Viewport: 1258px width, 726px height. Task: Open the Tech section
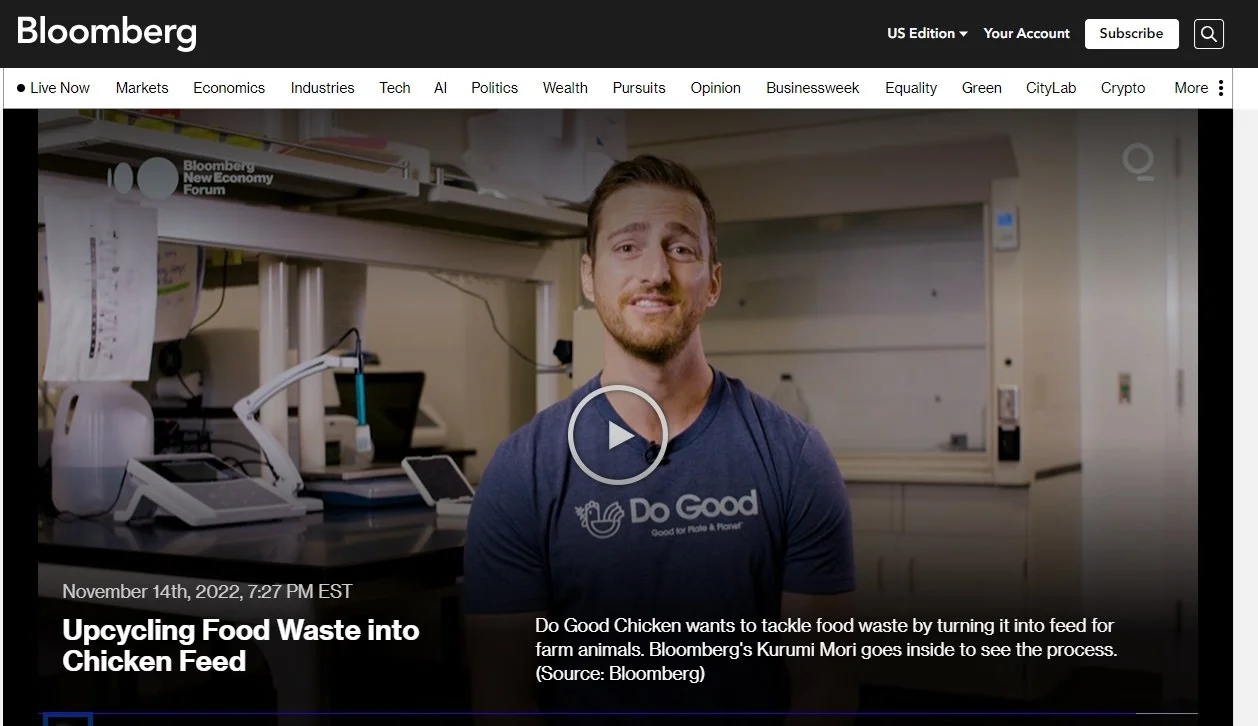click(395, 88)
